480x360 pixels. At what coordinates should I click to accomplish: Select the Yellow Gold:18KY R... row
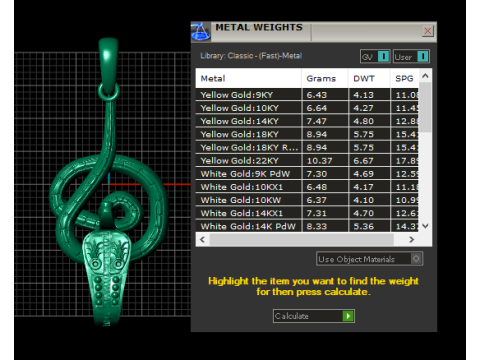tap(307, 147)
